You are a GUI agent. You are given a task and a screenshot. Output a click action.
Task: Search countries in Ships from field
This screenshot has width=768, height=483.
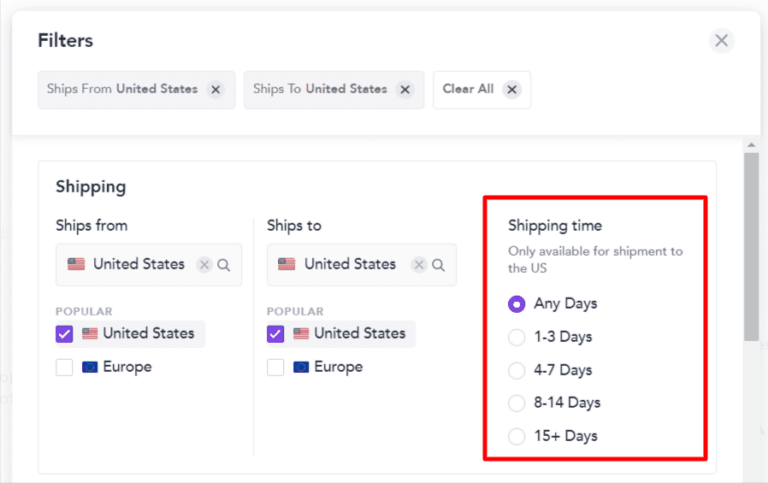pos(224,265)
